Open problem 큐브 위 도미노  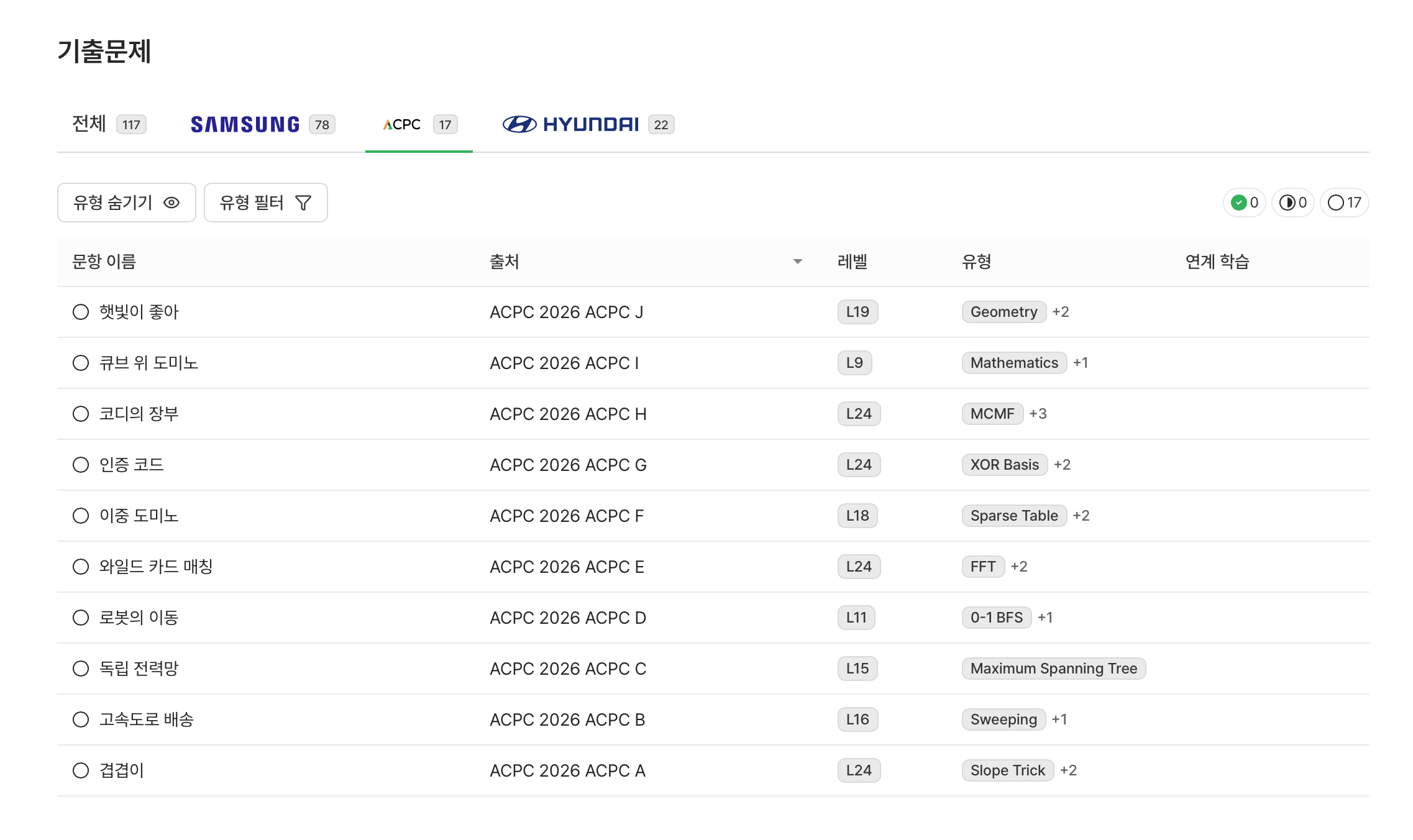149,363
